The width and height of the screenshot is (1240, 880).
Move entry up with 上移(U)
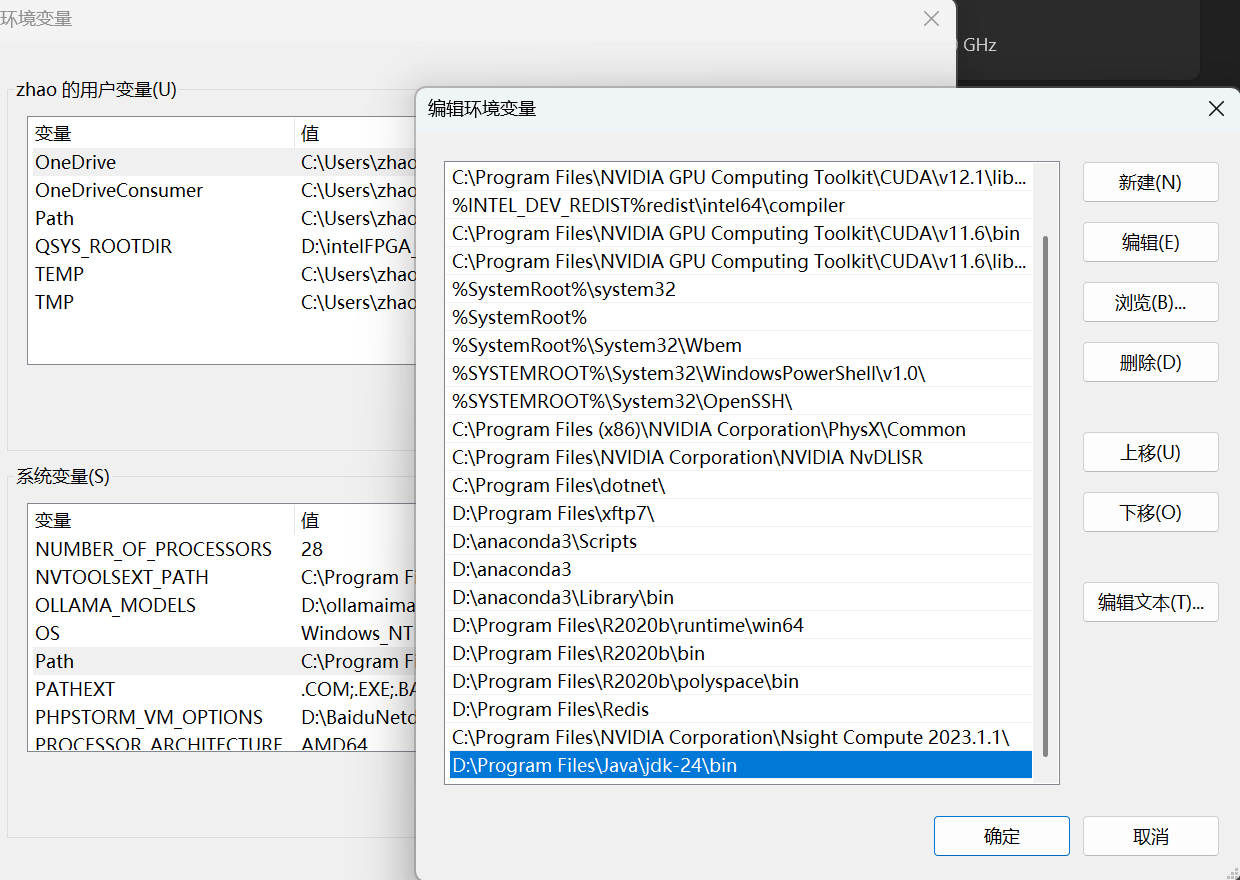pyautogui.click(x=1150, y=452)
